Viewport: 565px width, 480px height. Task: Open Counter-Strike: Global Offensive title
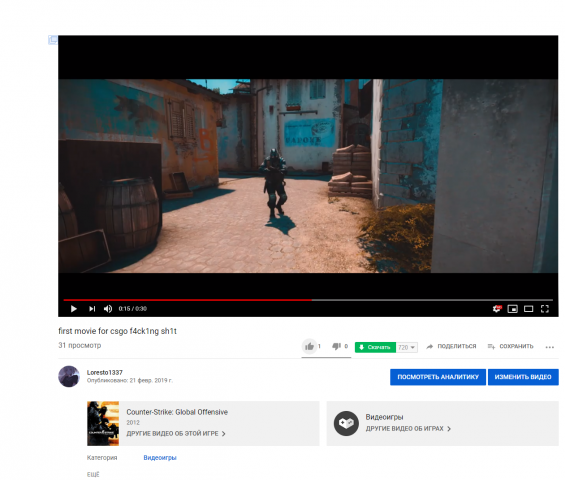(x=177, y=412)
